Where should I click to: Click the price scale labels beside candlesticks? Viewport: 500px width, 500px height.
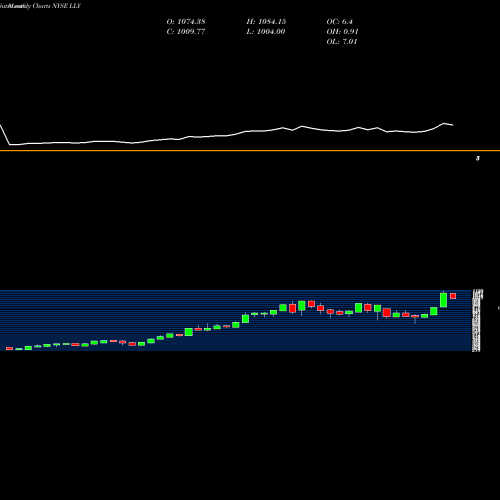[x=477, y=320]
